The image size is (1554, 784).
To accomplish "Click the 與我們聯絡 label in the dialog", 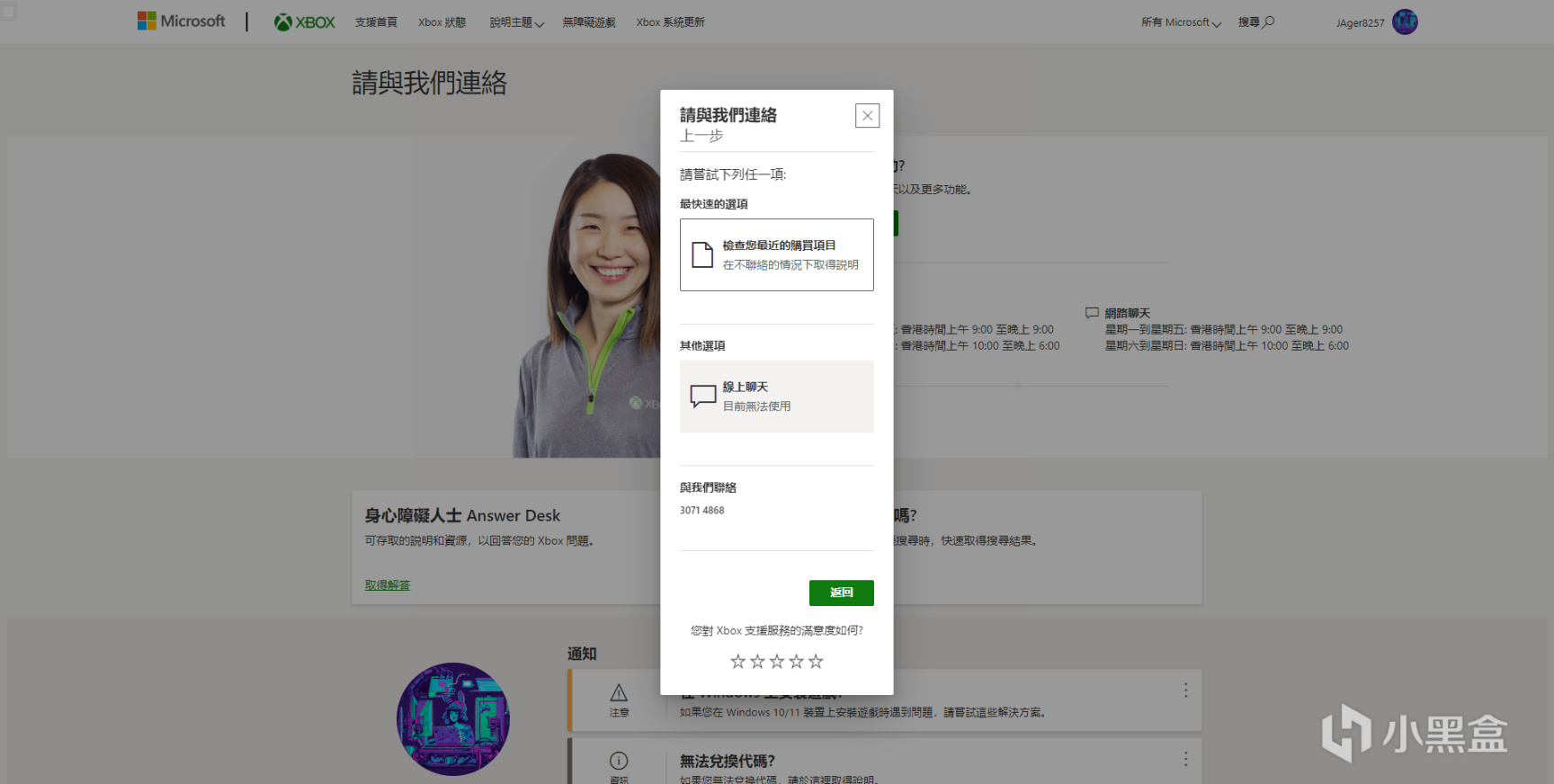I will 708,487.
